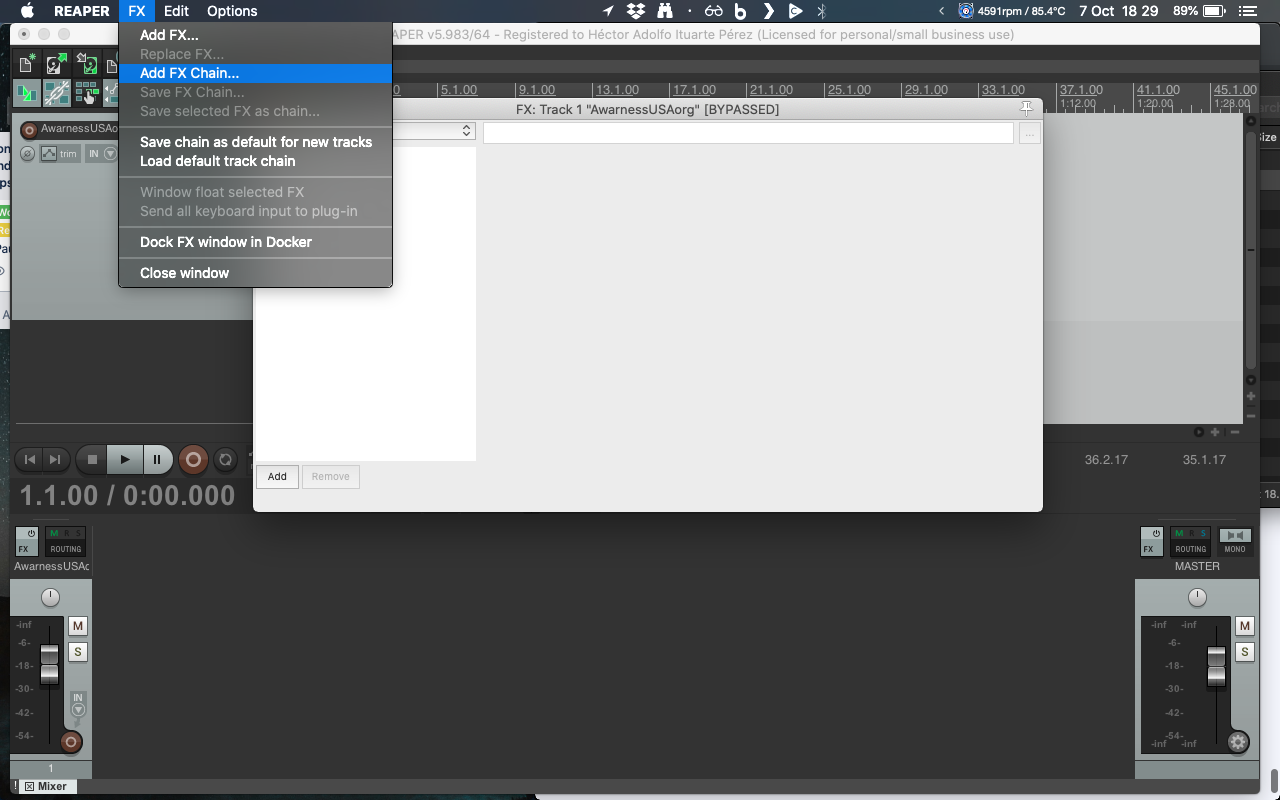Image resolution: width=1280 pixels, height=800 pixels.
Task: Click the Save Project toolbar icon
Action: pyautogui.click(x=88, y=65)
